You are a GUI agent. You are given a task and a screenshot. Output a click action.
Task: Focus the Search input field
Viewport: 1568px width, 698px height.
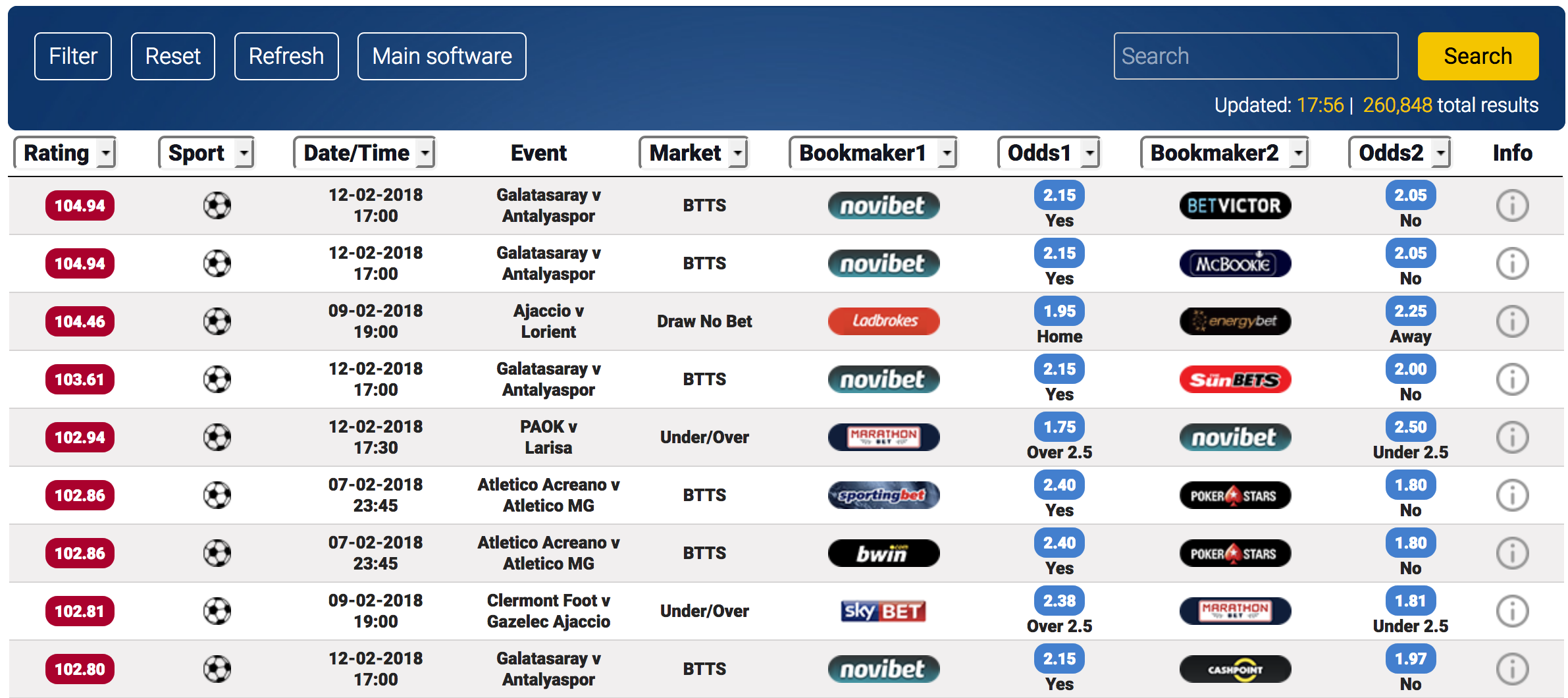(x=1256, y=56)
